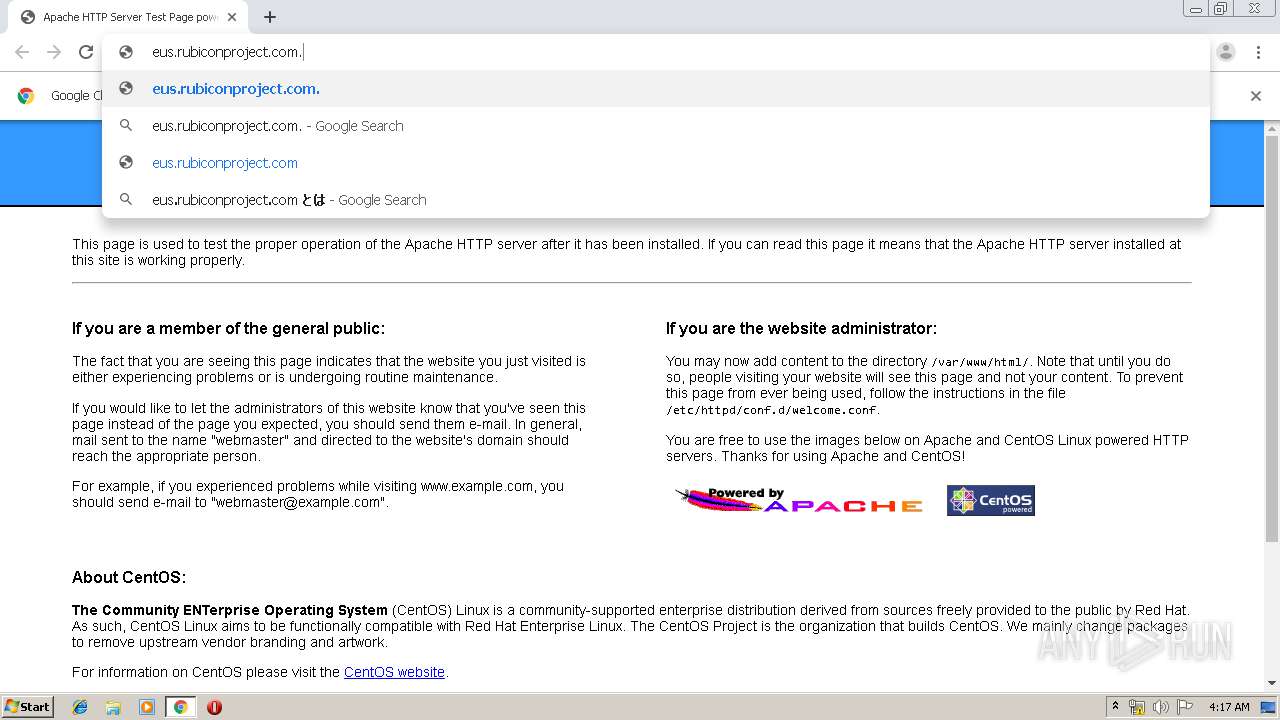The height and width of the screenshot is (720, 1280).
Task: Go back in browser history
Action: [22, 52]
